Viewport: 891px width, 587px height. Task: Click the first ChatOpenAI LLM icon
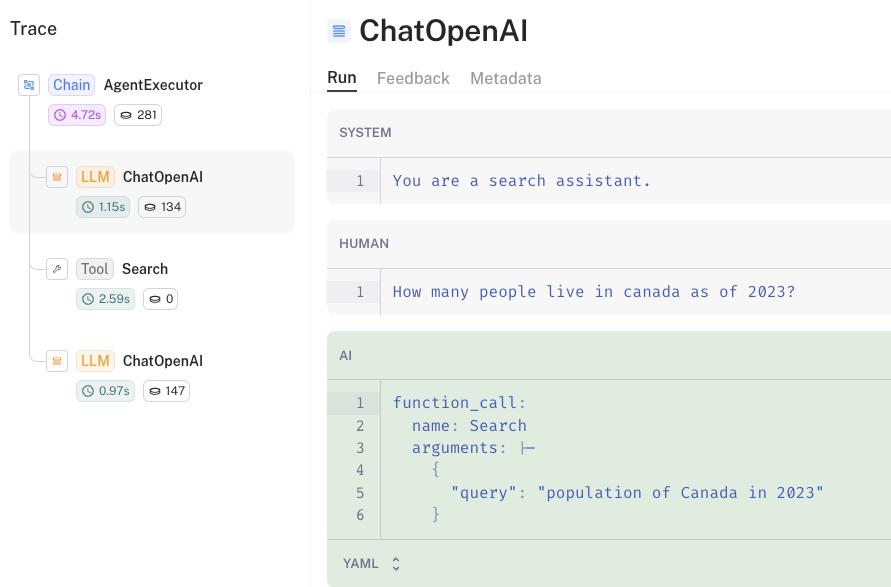[57, 177]
